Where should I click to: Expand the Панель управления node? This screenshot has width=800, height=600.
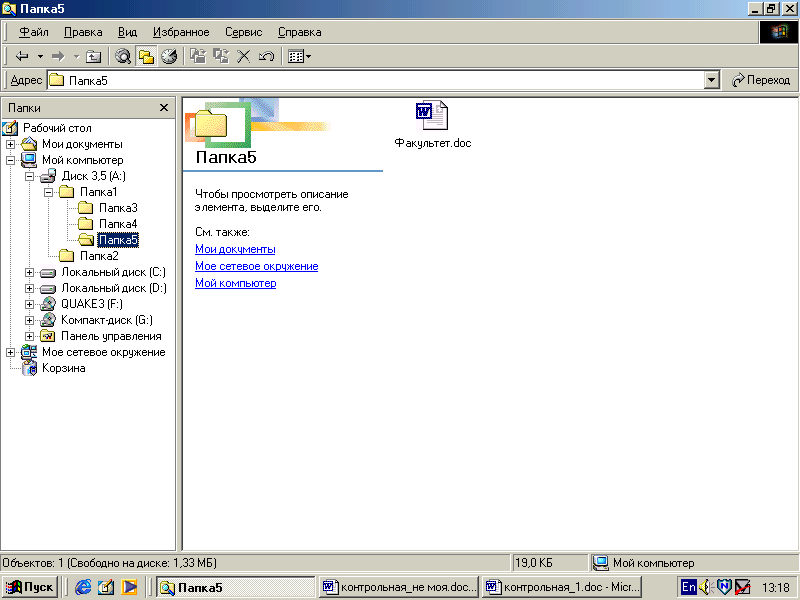click(30, 336)
